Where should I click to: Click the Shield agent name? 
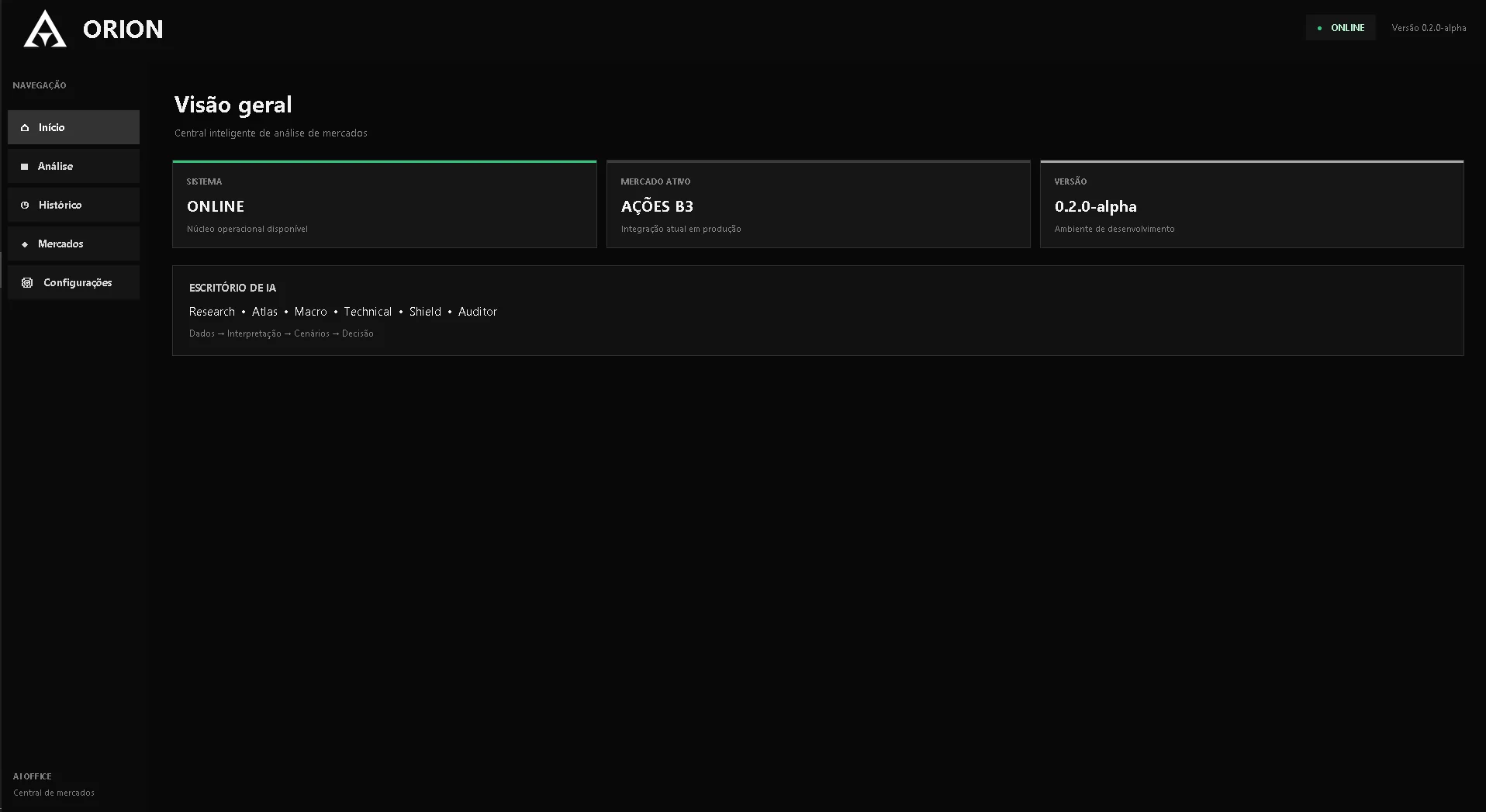coord(425,312)
